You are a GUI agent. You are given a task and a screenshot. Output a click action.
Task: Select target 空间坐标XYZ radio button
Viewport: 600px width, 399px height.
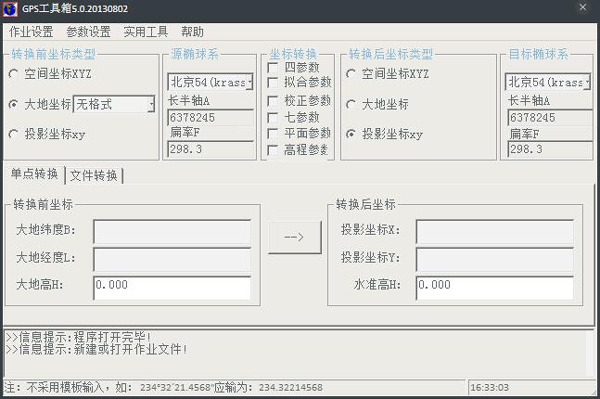point(351,73)
